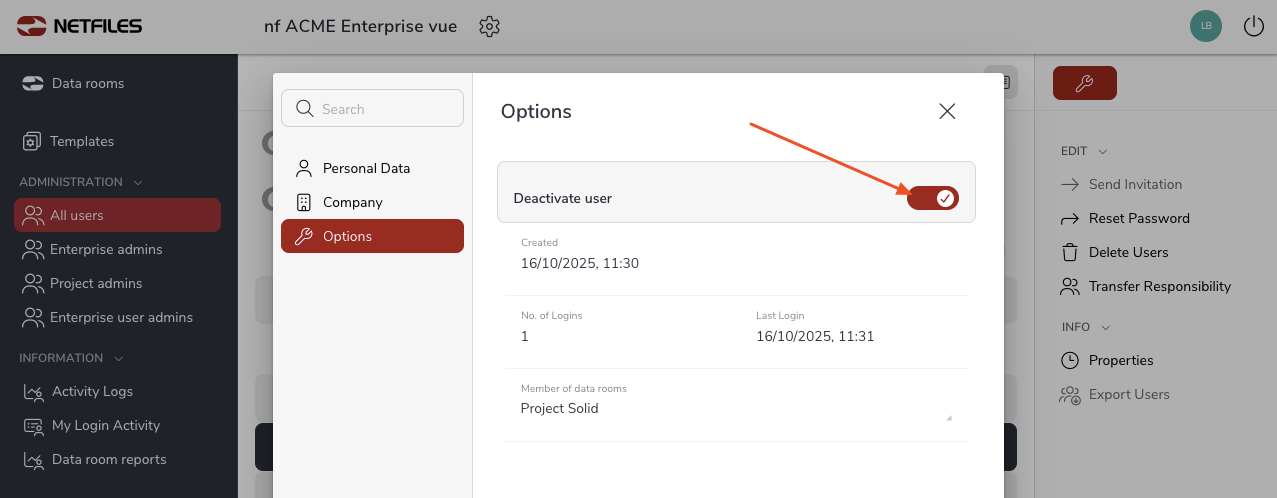
Task: Click the trash icon for Delete Users
Action: (x=1070, y=252)
